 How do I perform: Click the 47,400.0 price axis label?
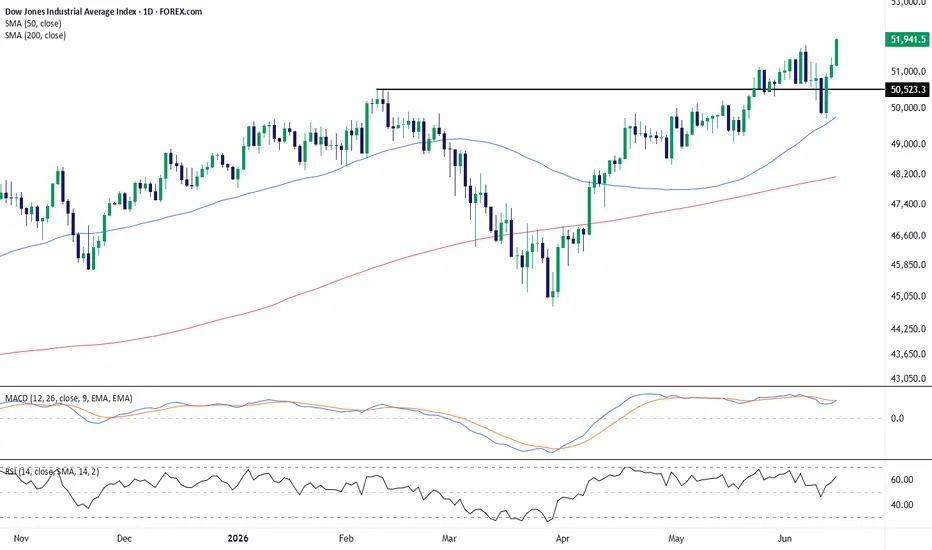(908, 204)
